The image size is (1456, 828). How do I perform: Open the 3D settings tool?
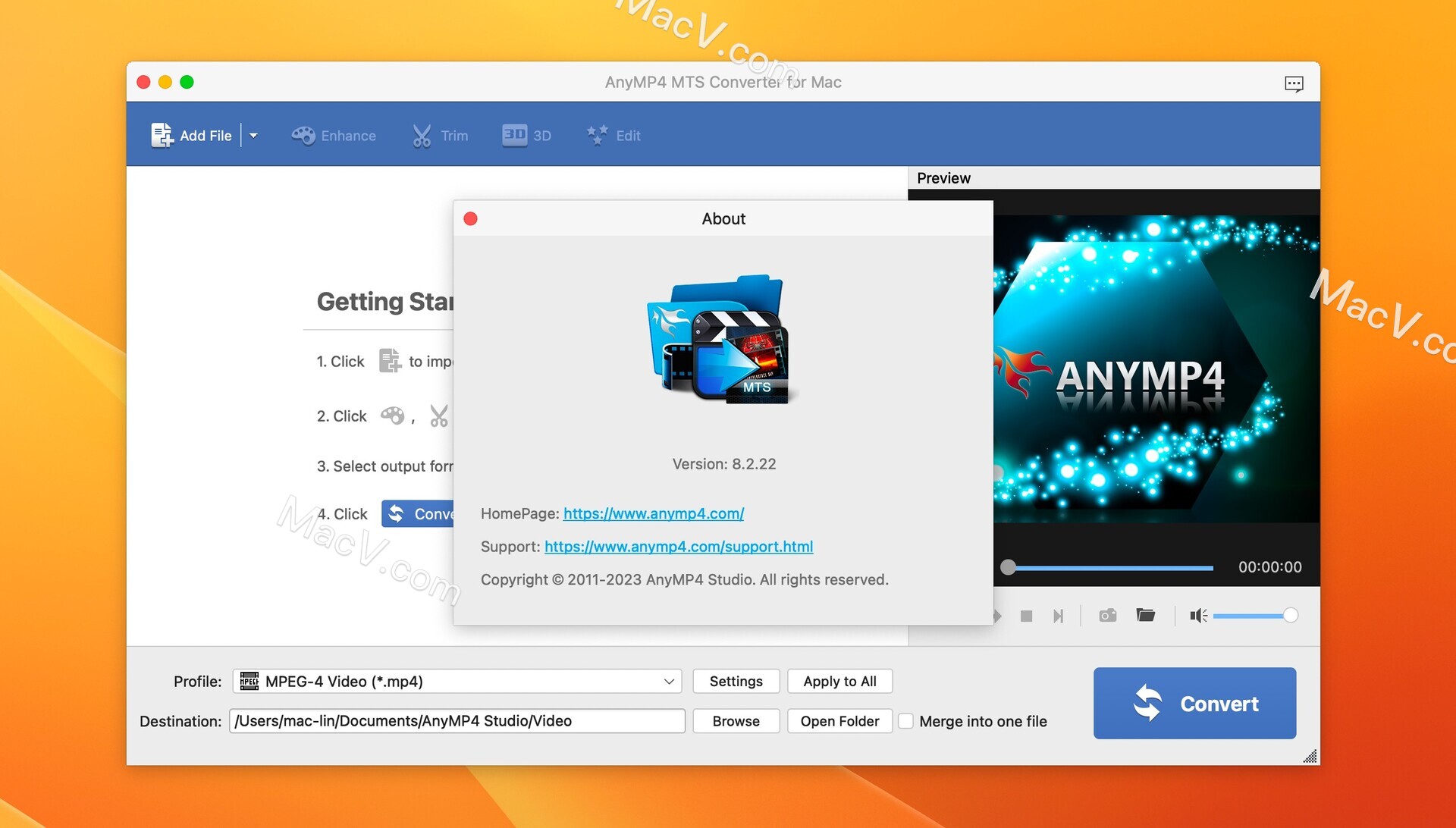coord(526,136)
